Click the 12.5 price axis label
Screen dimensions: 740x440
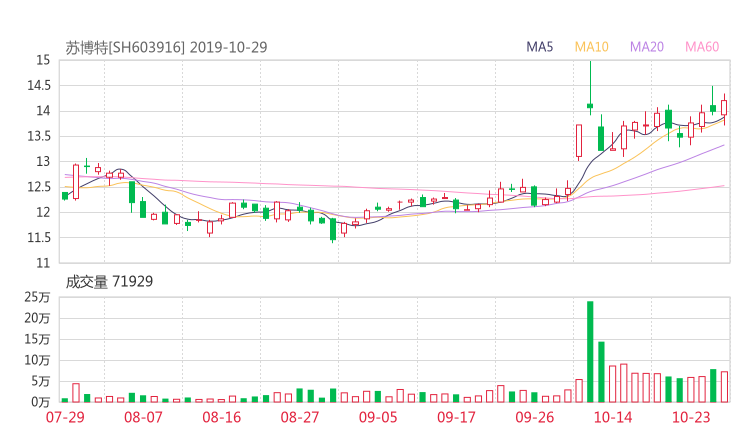click(x=39, y=187)
